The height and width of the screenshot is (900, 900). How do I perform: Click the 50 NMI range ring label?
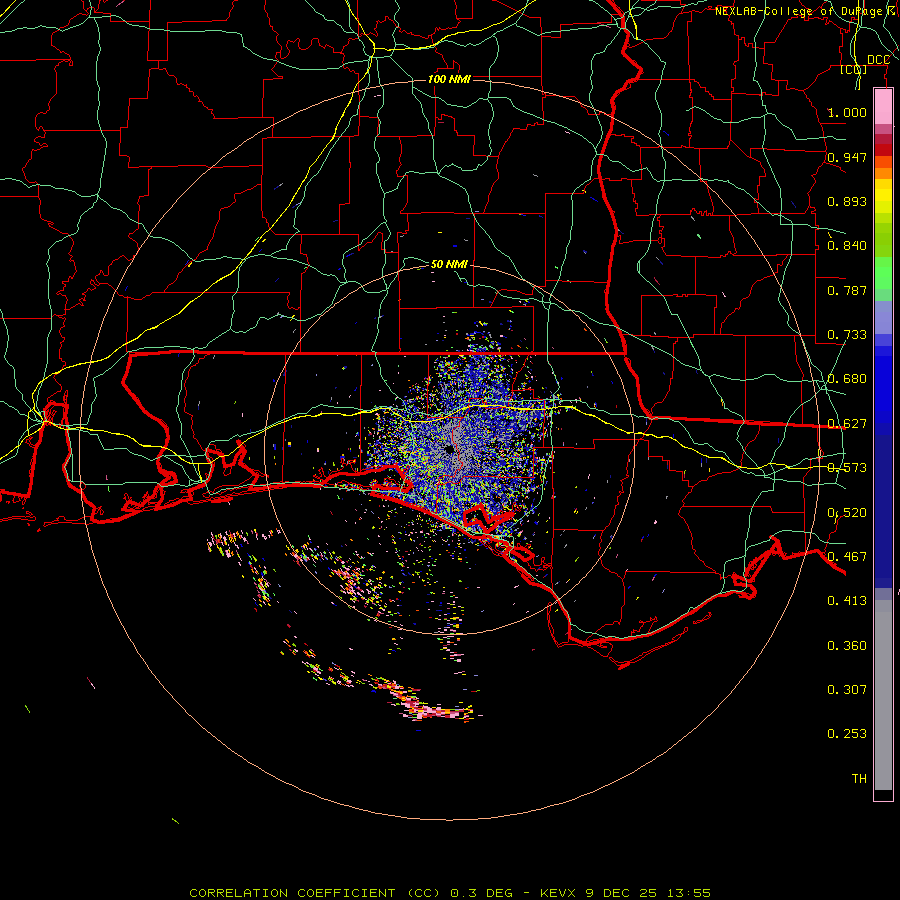point(449,264)
